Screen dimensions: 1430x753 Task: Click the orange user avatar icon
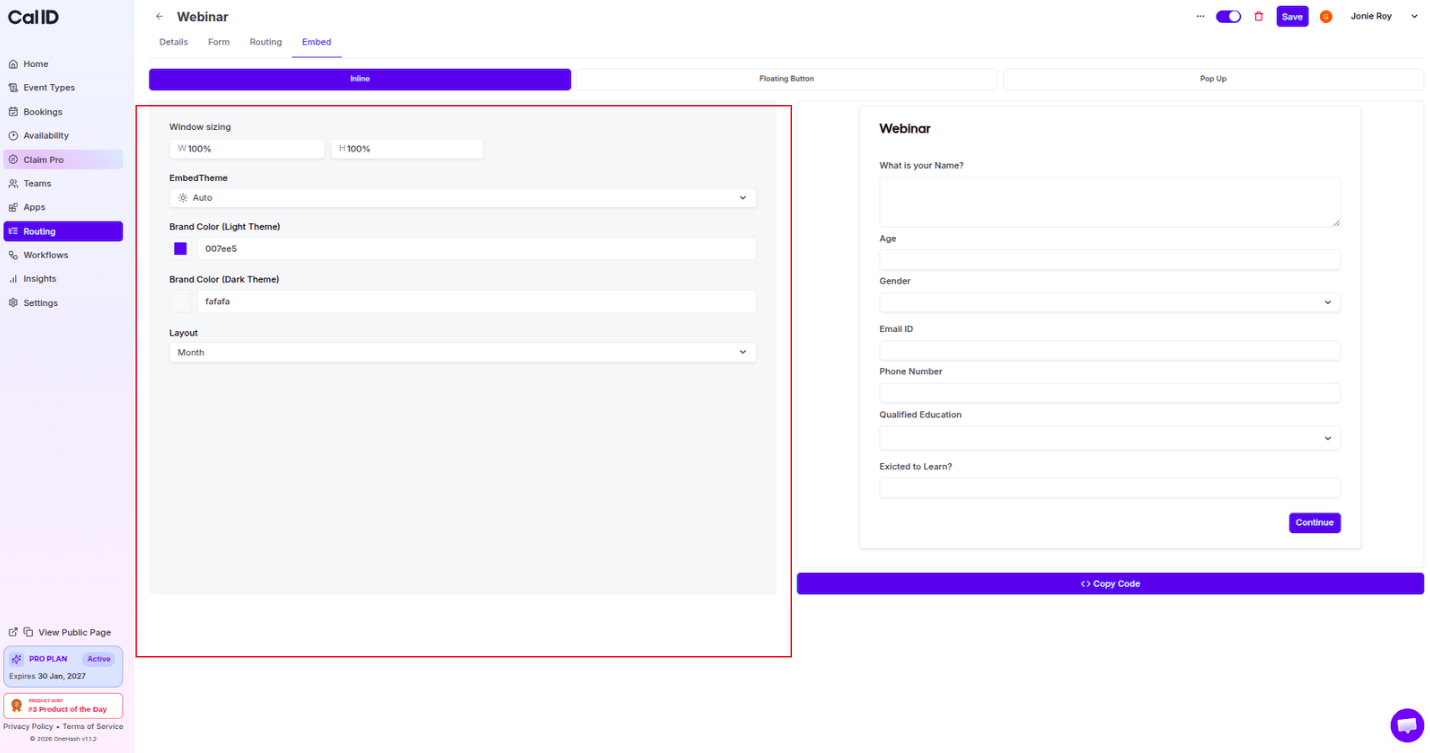click(x=1326, y=16)
